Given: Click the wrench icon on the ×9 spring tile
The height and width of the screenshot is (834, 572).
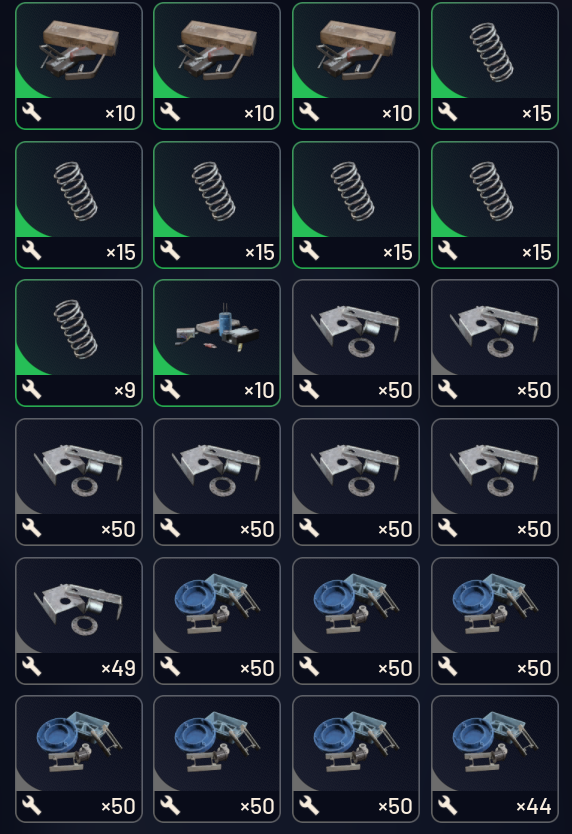Looking at the screenshot, I should point(31,390).
